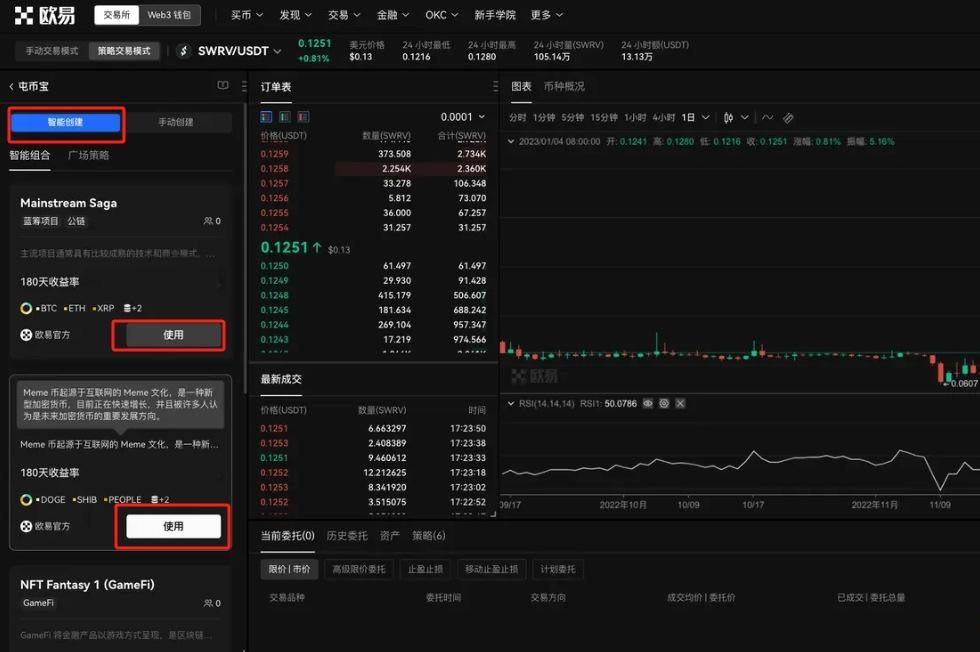
Task: Select the buy-orders-only order book view
Action: 285,117
